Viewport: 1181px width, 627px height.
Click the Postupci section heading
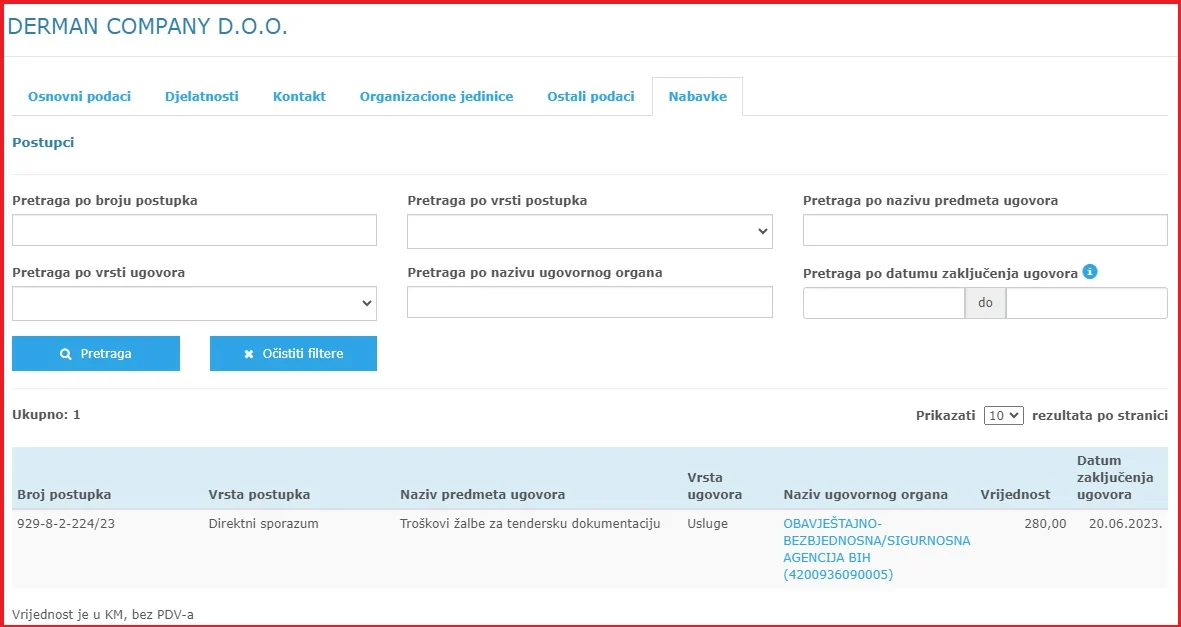click(43, 142)
